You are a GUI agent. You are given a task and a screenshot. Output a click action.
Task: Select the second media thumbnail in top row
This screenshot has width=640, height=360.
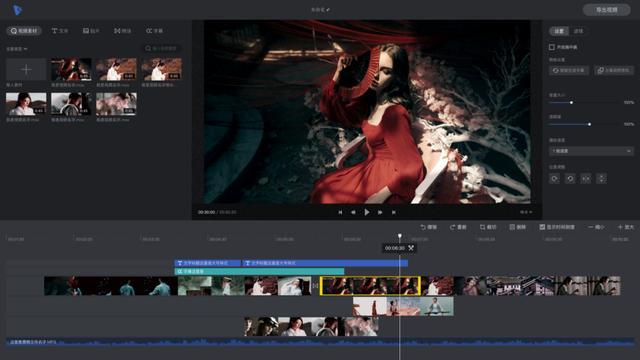(x=116, y=69)
